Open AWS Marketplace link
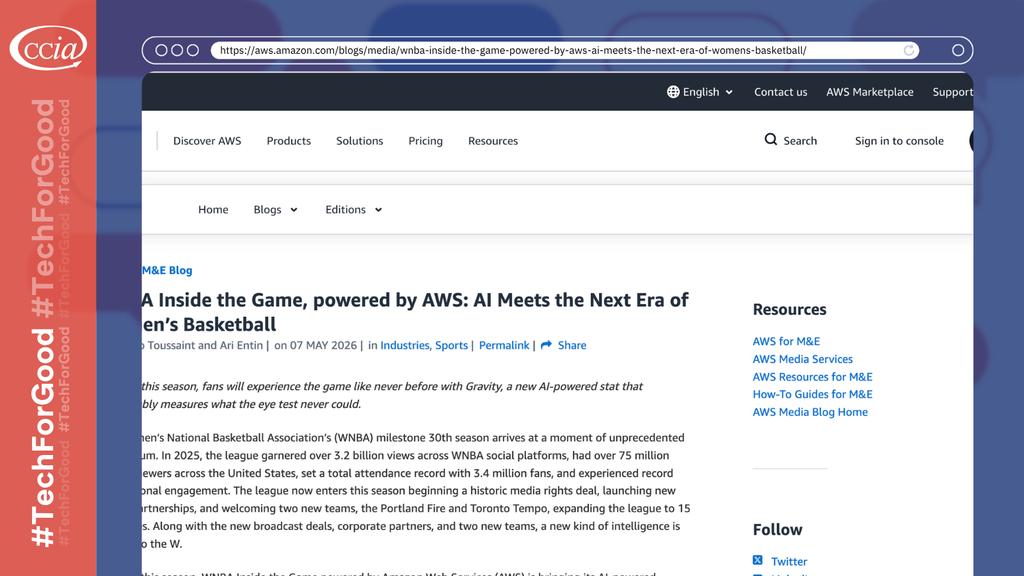The image size is (1024, 576). 870,92
